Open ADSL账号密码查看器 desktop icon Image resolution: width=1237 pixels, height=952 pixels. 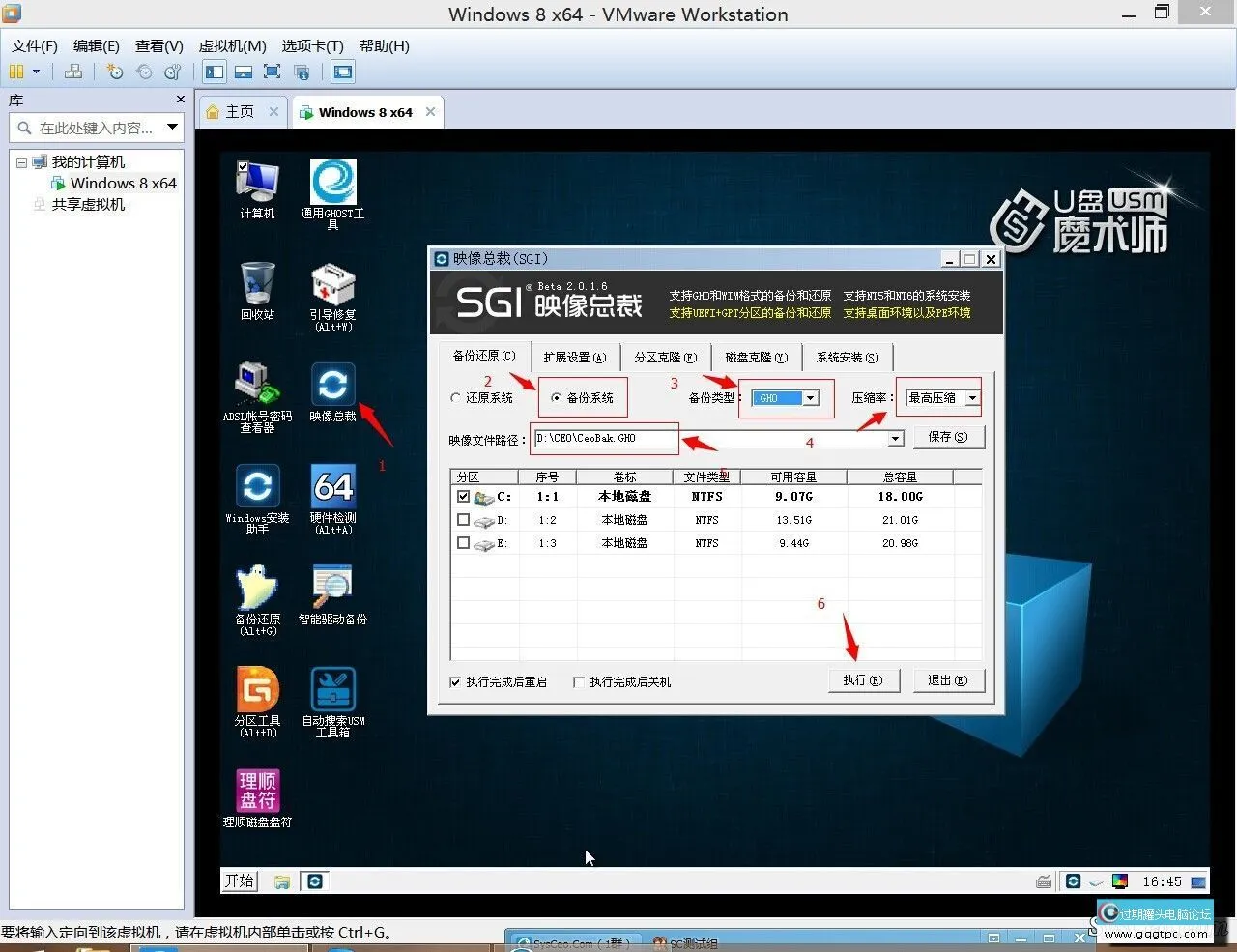257,386
